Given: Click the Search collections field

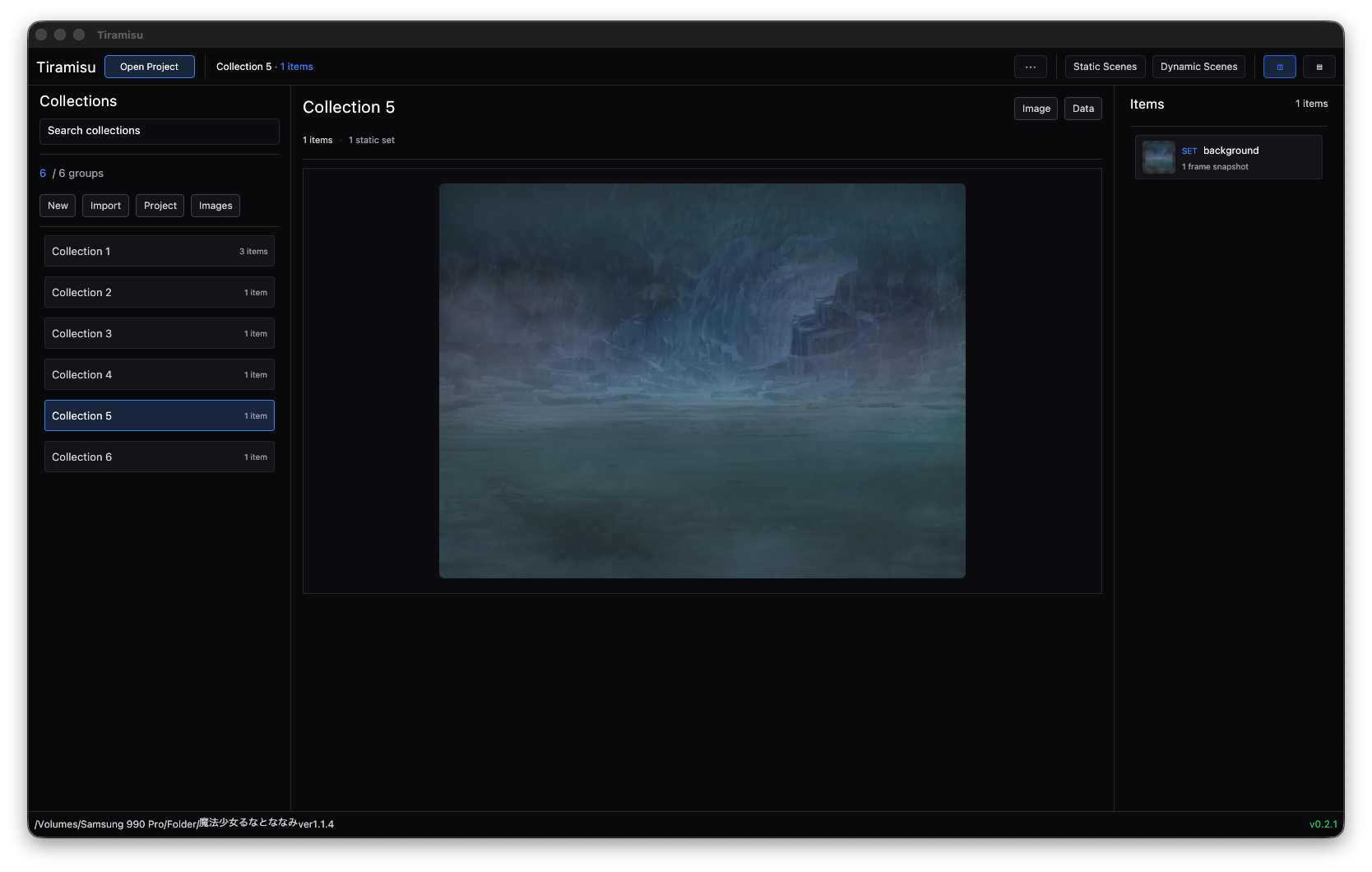Looking at the screenshot, I should coord(159,131).
